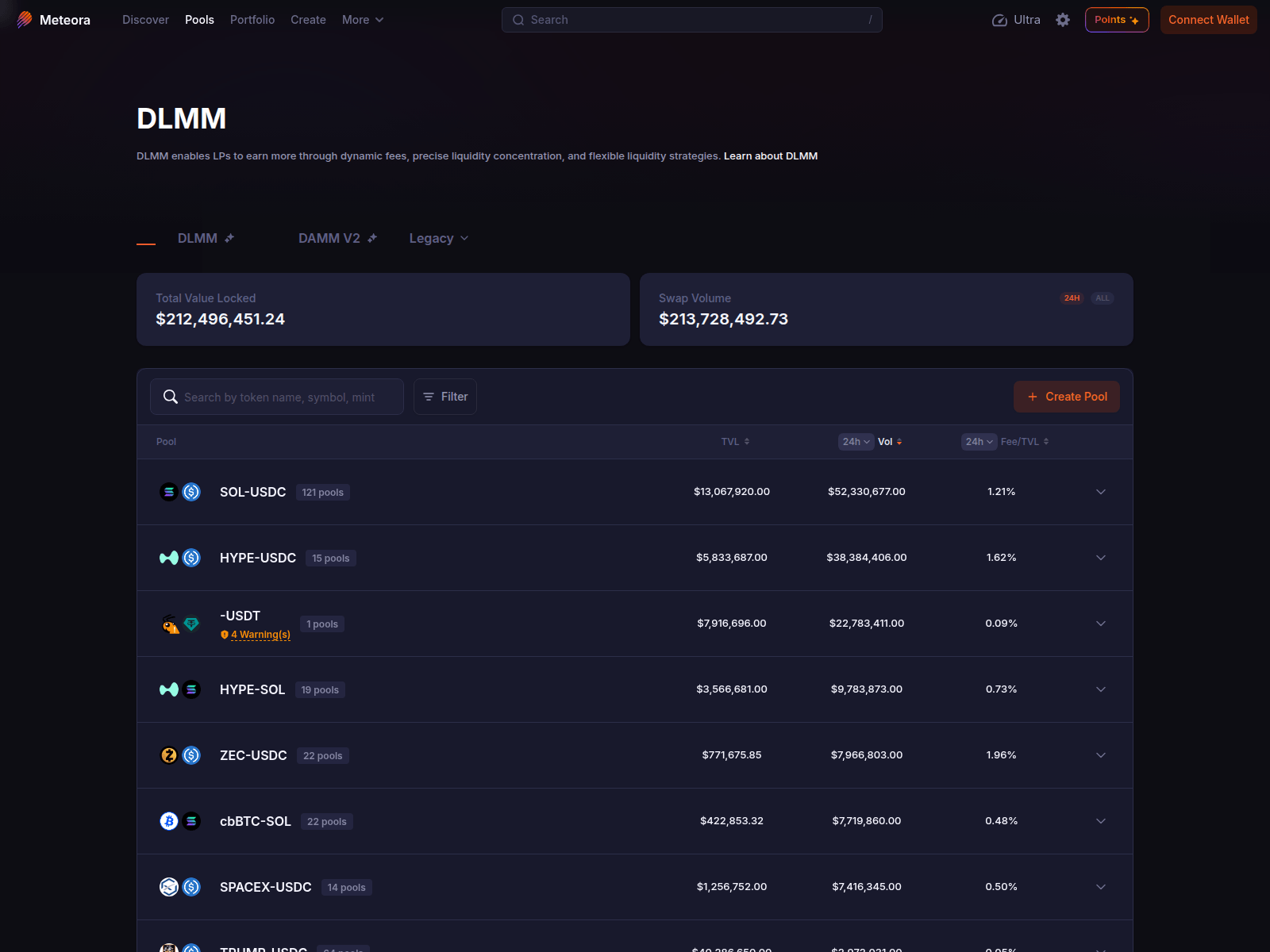1270x952 pixels.
Task: Sort the table by Vol
Action: pos(890,442)
